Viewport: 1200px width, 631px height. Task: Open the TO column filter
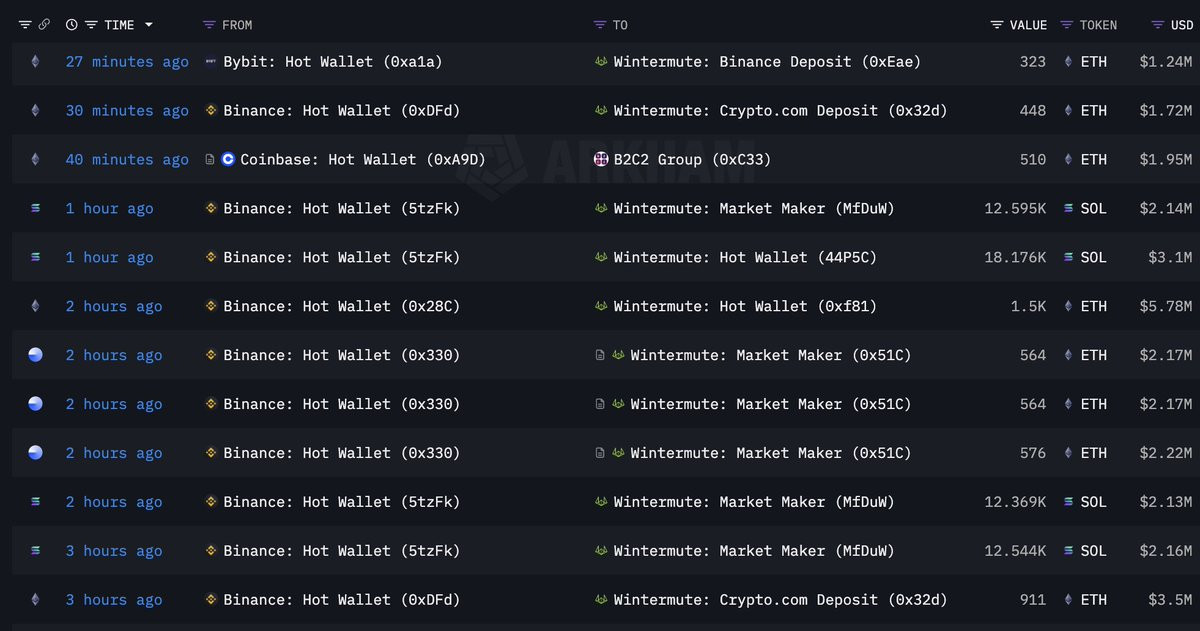pos(600,25)
